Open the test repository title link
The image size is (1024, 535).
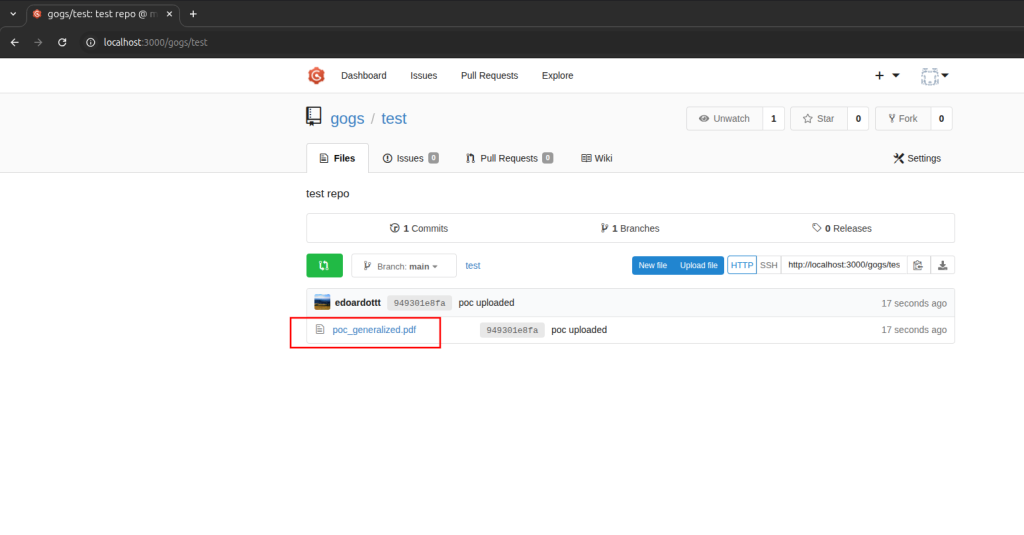[x=394, y=118]
